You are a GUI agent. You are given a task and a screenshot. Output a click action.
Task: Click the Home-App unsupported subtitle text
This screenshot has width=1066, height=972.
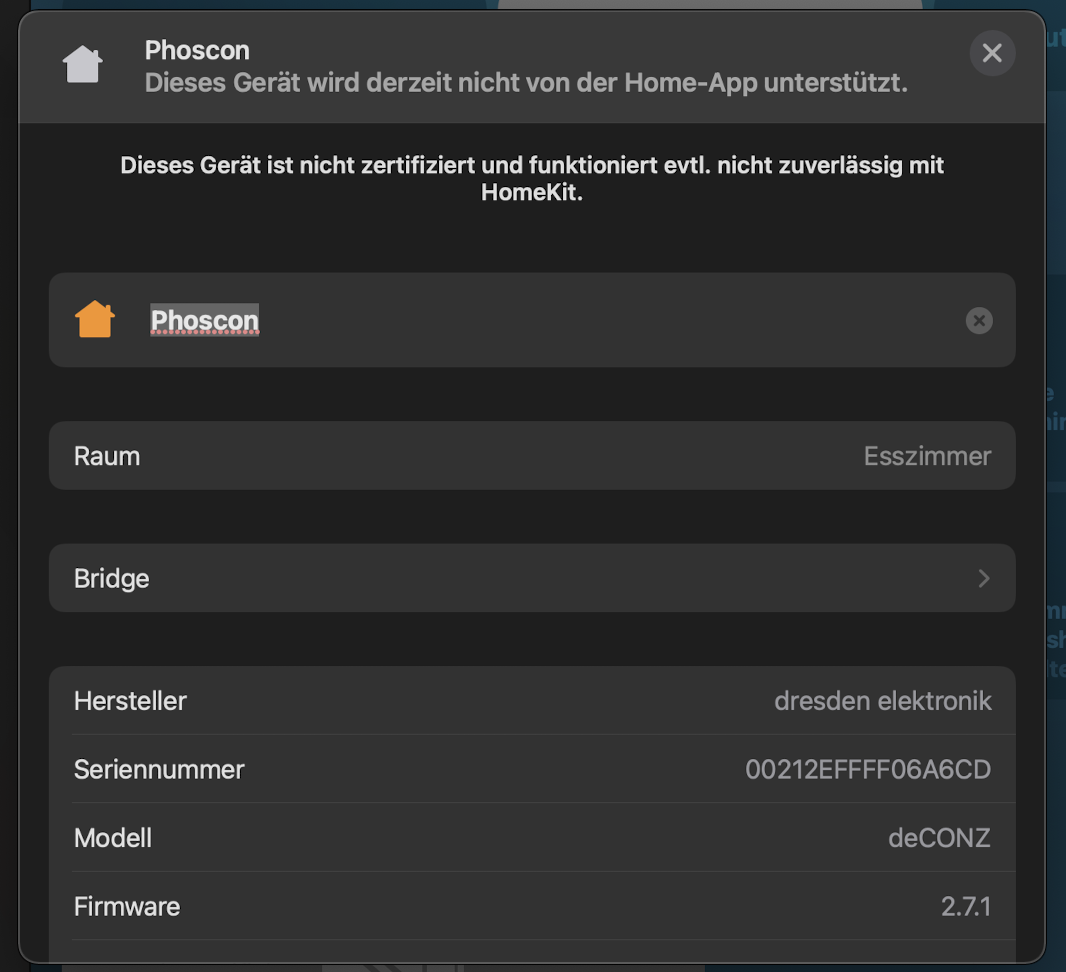pos(526,83)
